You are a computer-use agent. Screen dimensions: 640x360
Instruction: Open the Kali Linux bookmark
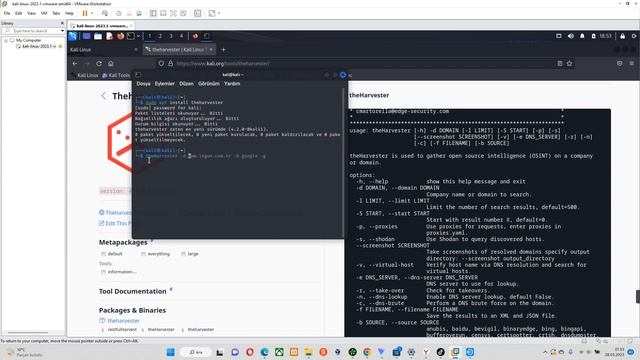(84, 75)
